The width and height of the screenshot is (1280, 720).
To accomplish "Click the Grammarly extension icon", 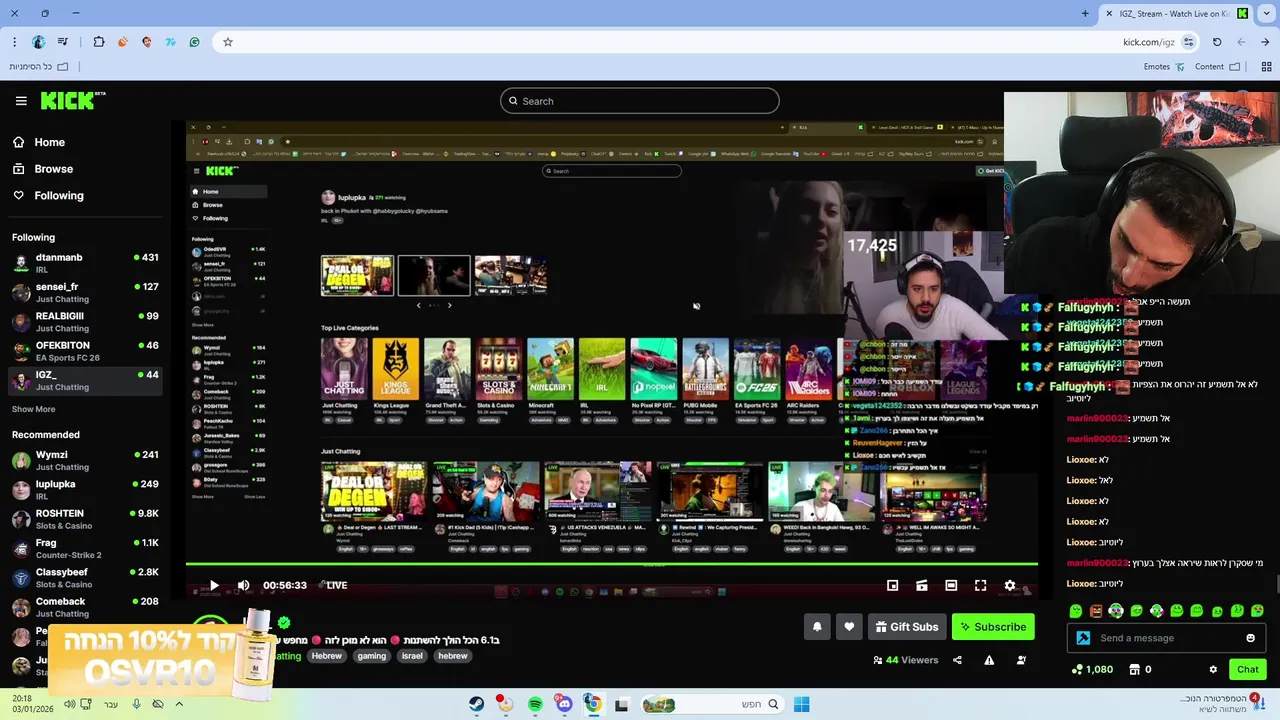I will 194,42.
